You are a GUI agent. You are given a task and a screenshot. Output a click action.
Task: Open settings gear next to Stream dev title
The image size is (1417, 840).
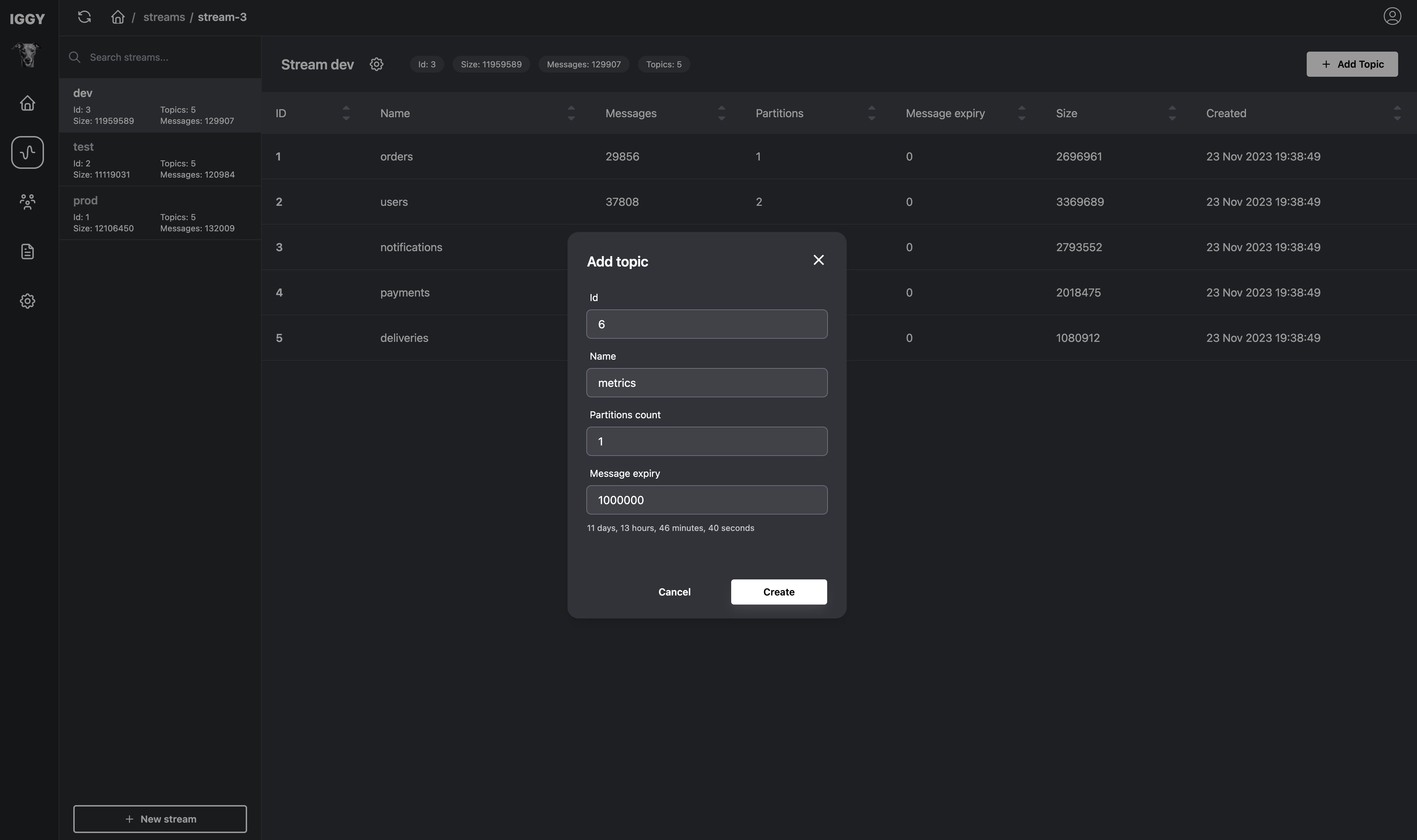[376, 63]
